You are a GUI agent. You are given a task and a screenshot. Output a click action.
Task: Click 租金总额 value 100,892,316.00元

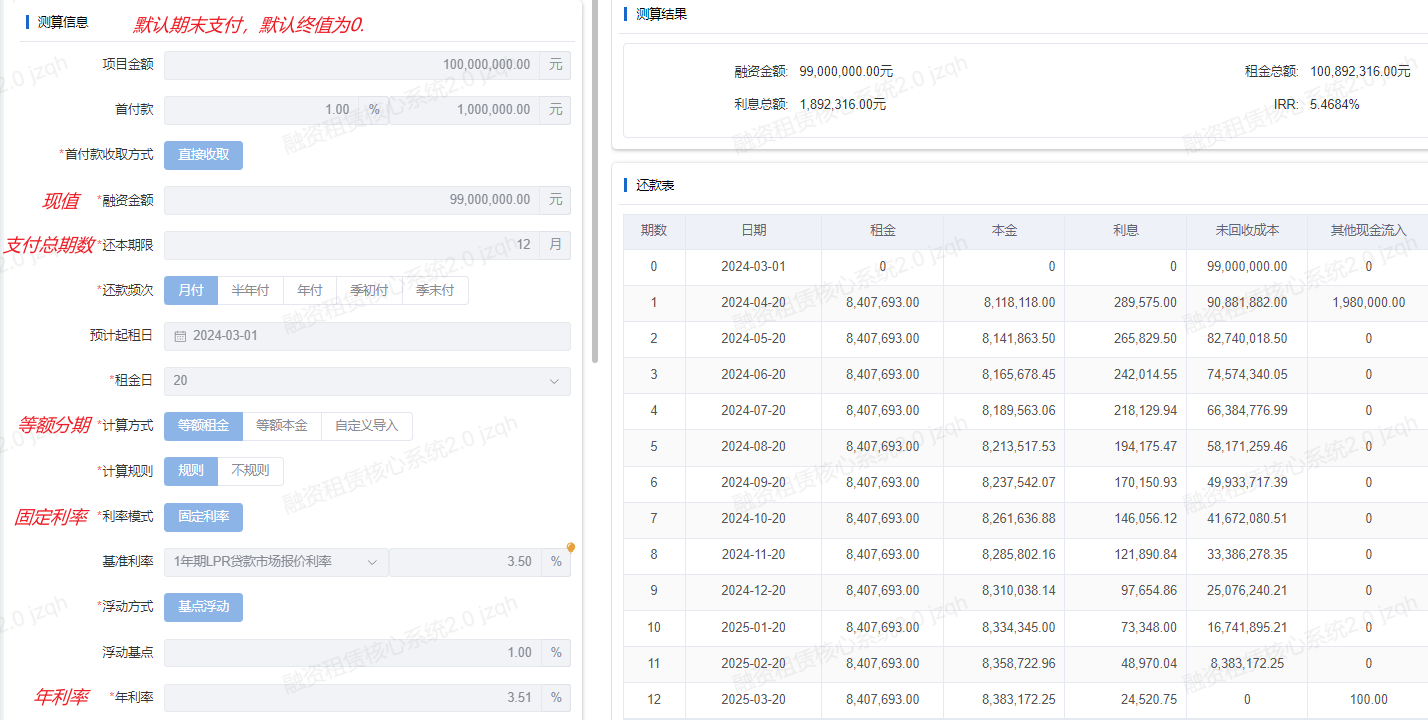click(x=1360, y=72)
